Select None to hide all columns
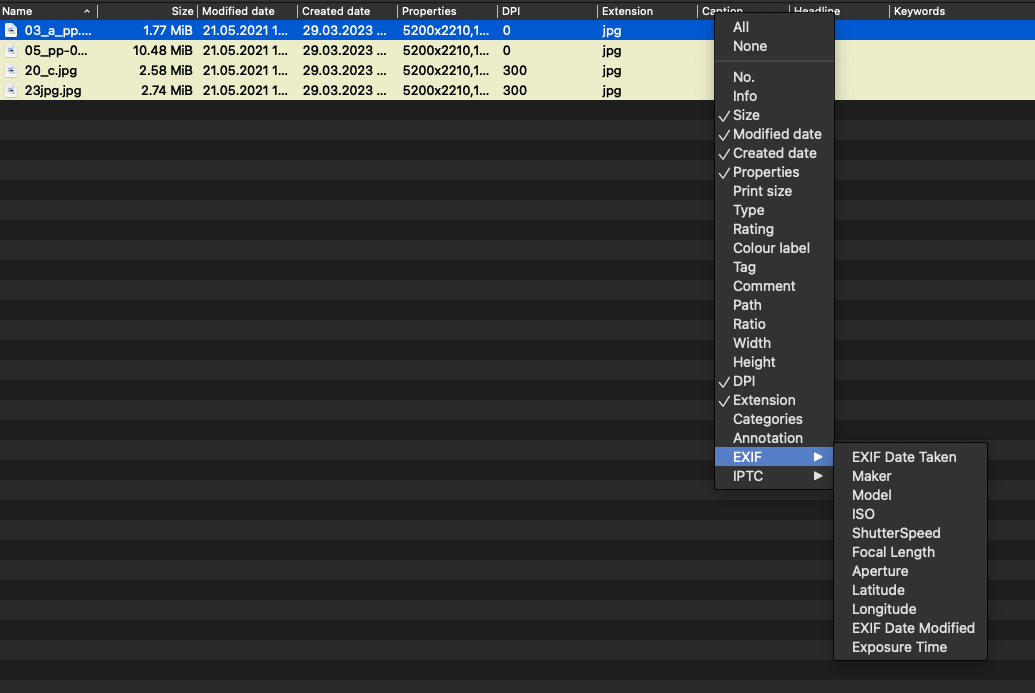Viewport: 1035px width, 693px height. 750,46
